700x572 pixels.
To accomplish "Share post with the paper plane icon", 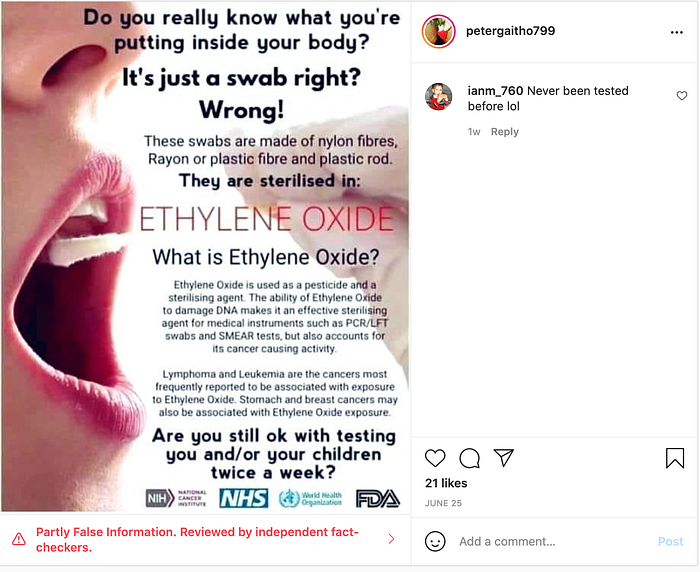I will [504, 458].
